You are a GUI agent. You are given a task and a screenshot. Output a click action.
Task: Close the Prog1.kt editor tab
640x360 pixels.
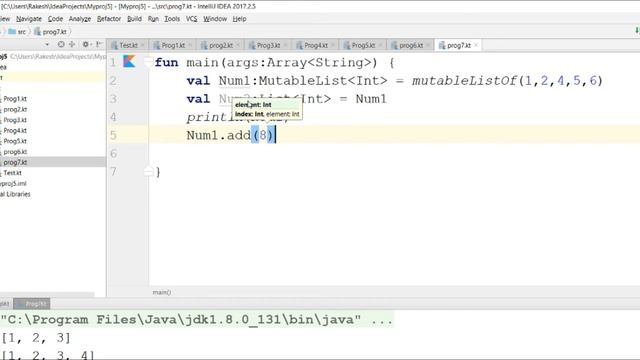(x=190, y=45)
